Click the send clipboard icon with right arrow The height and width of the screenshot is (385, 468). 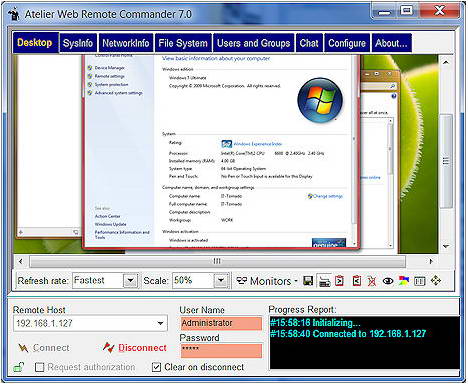click(x=340, y=281)
